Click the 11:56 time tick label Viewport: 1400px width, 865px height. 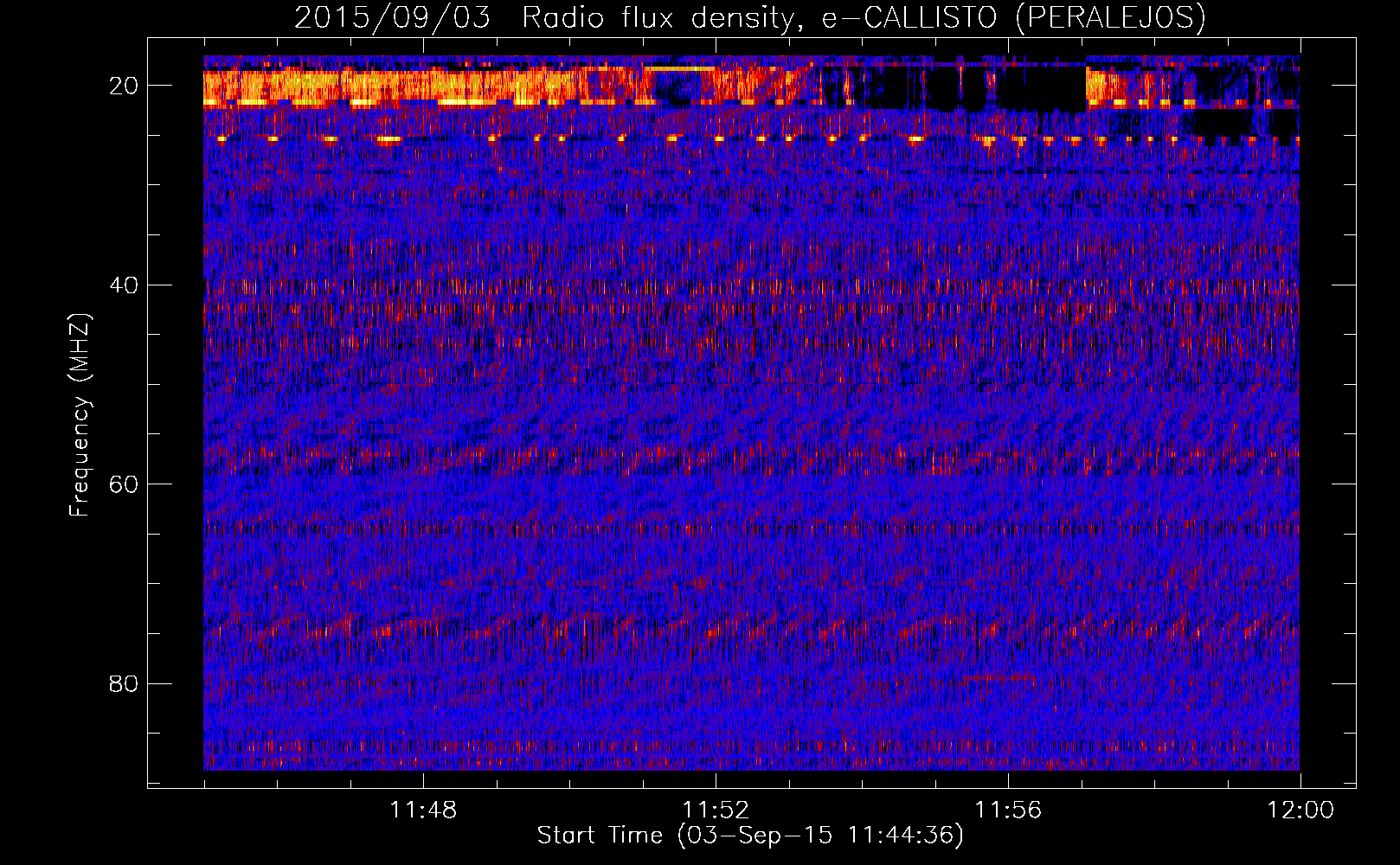tap(1008, 811)
